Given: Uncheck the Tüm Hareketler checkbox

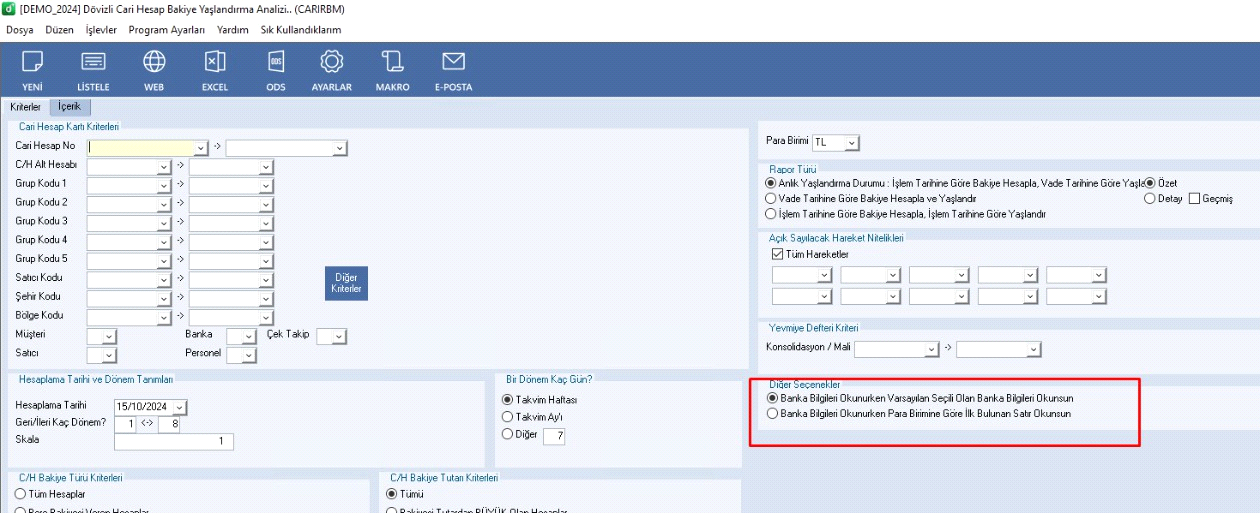Looking at the screenshot, I should click(779, 255).
